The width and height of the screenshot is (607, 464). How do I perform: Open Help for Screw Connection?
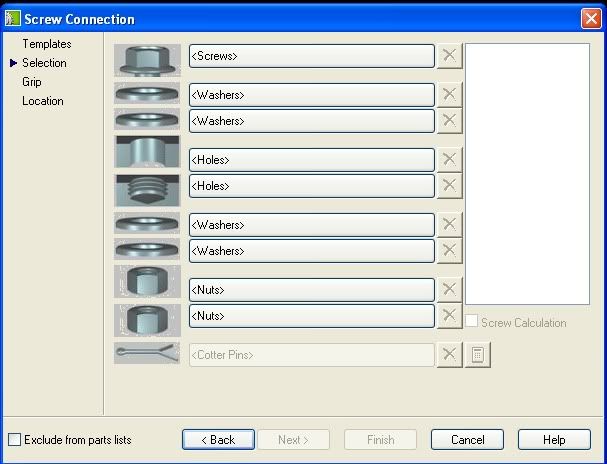pos(554,440)
